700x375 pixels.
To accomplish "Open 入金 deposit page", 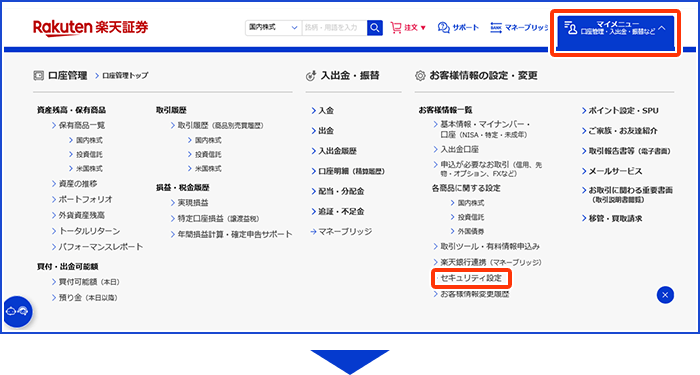I will coord(323,111).
